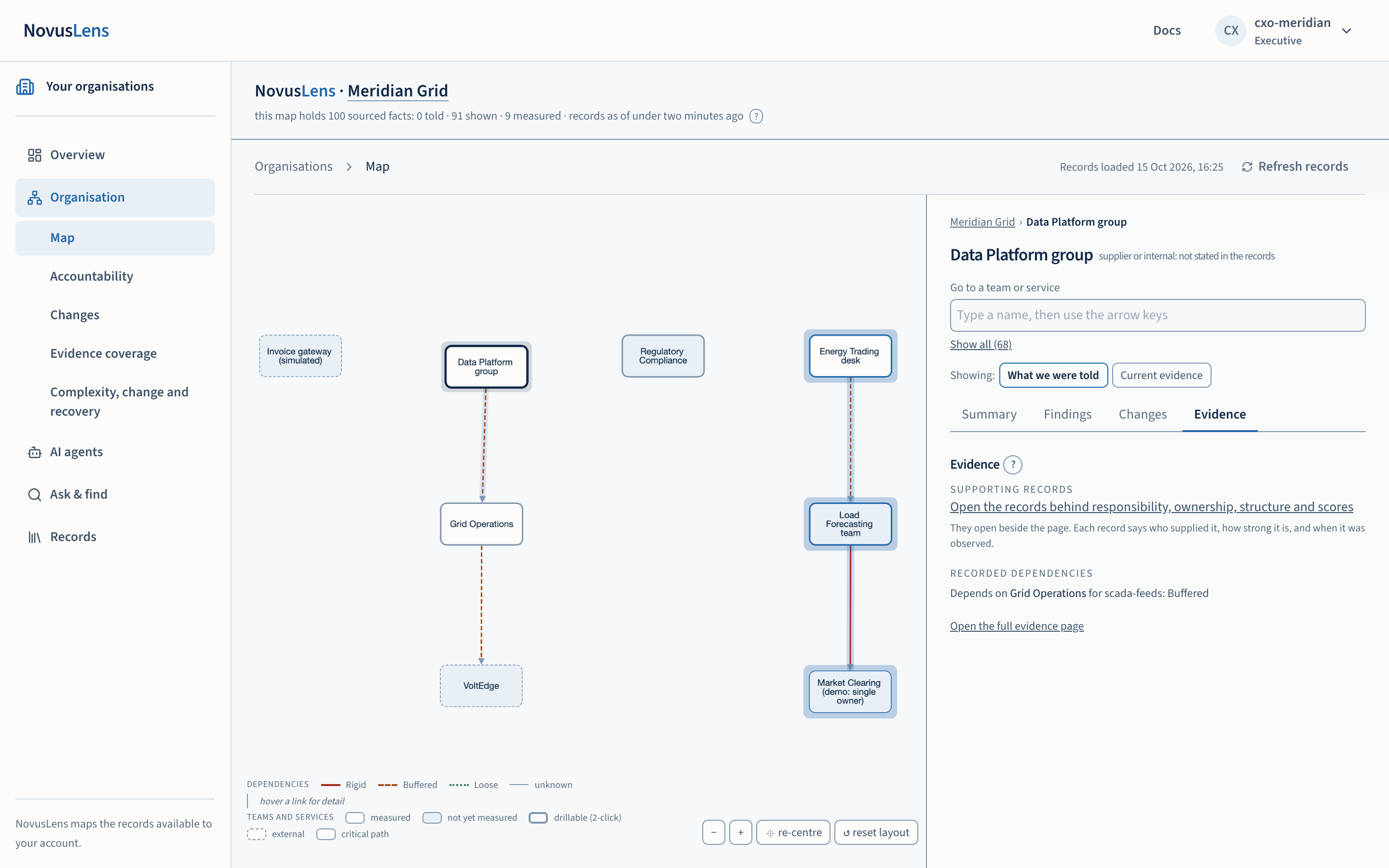Expand Show all (68) teams list
The height and width of the screenshot is (868, 1389).
[x=980, y=344]
